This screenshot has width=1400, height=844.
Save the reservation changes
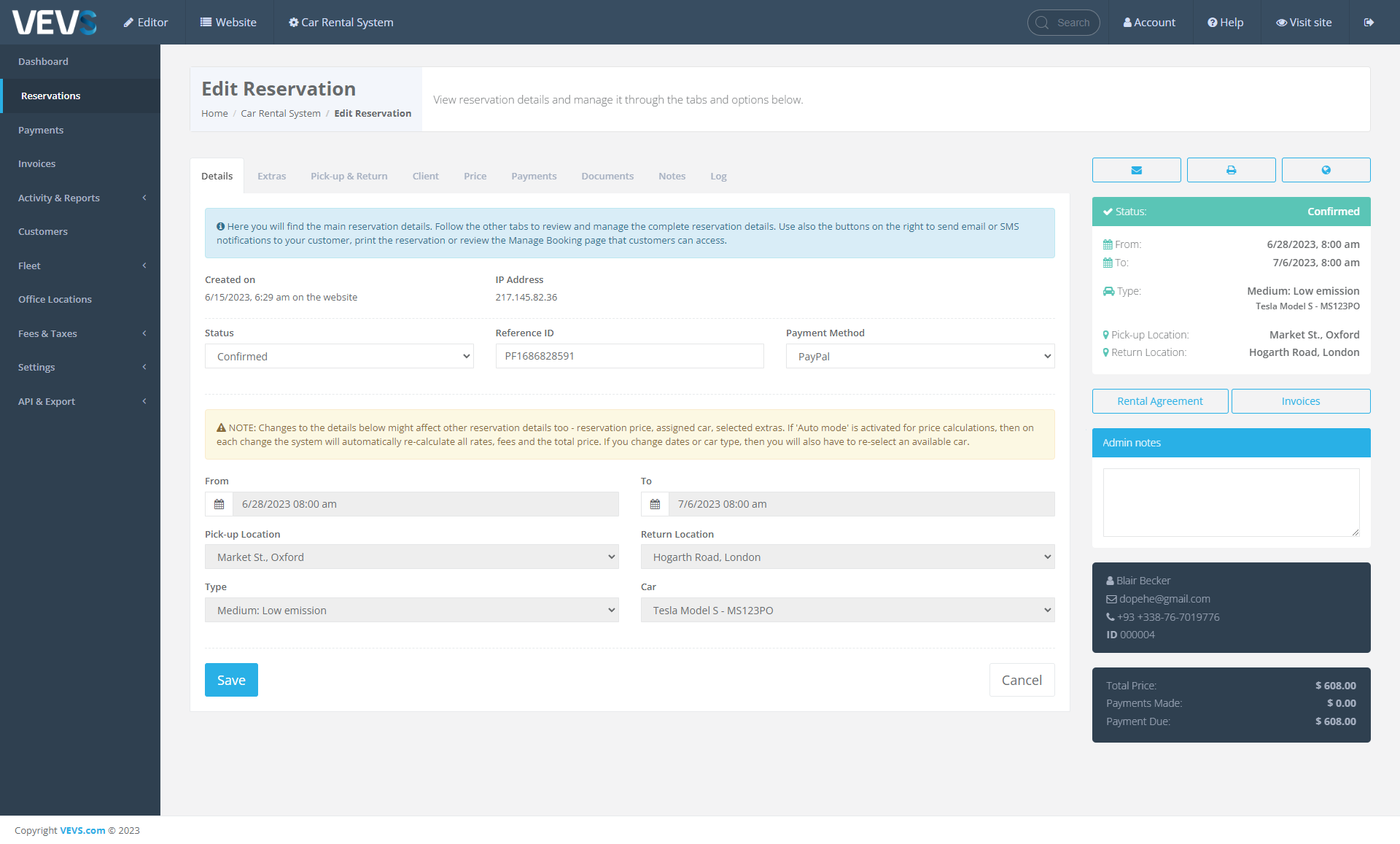coord(231,679)
